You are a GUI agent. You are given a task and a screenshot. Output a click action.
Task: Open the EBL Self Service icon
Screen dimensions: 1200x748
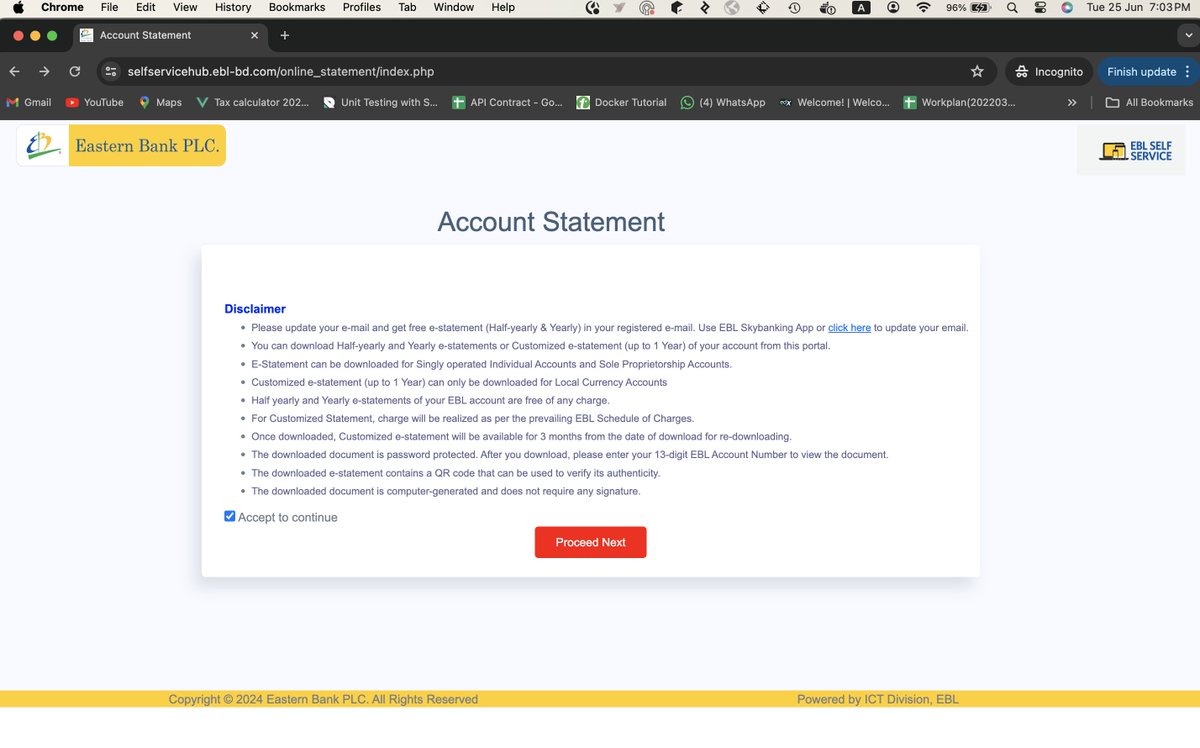point(1133,151)
